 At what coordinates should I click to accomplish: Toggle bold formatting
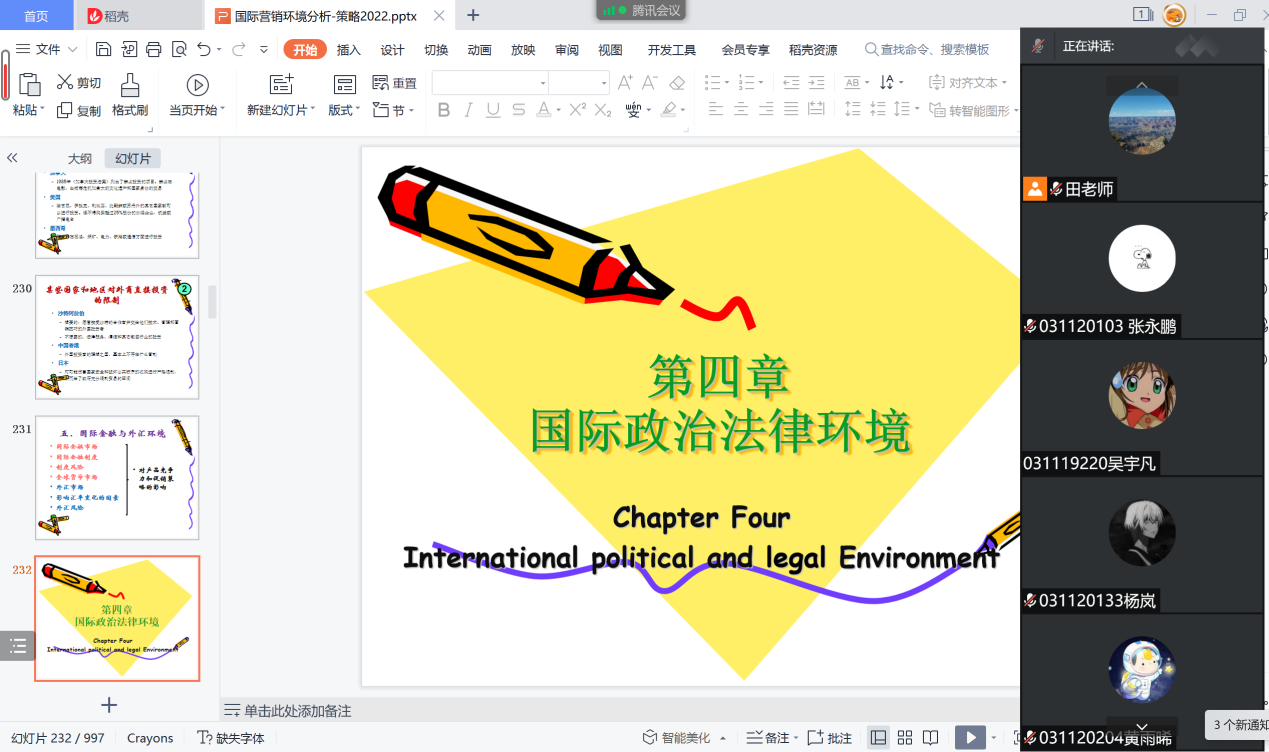coord(444,110)
